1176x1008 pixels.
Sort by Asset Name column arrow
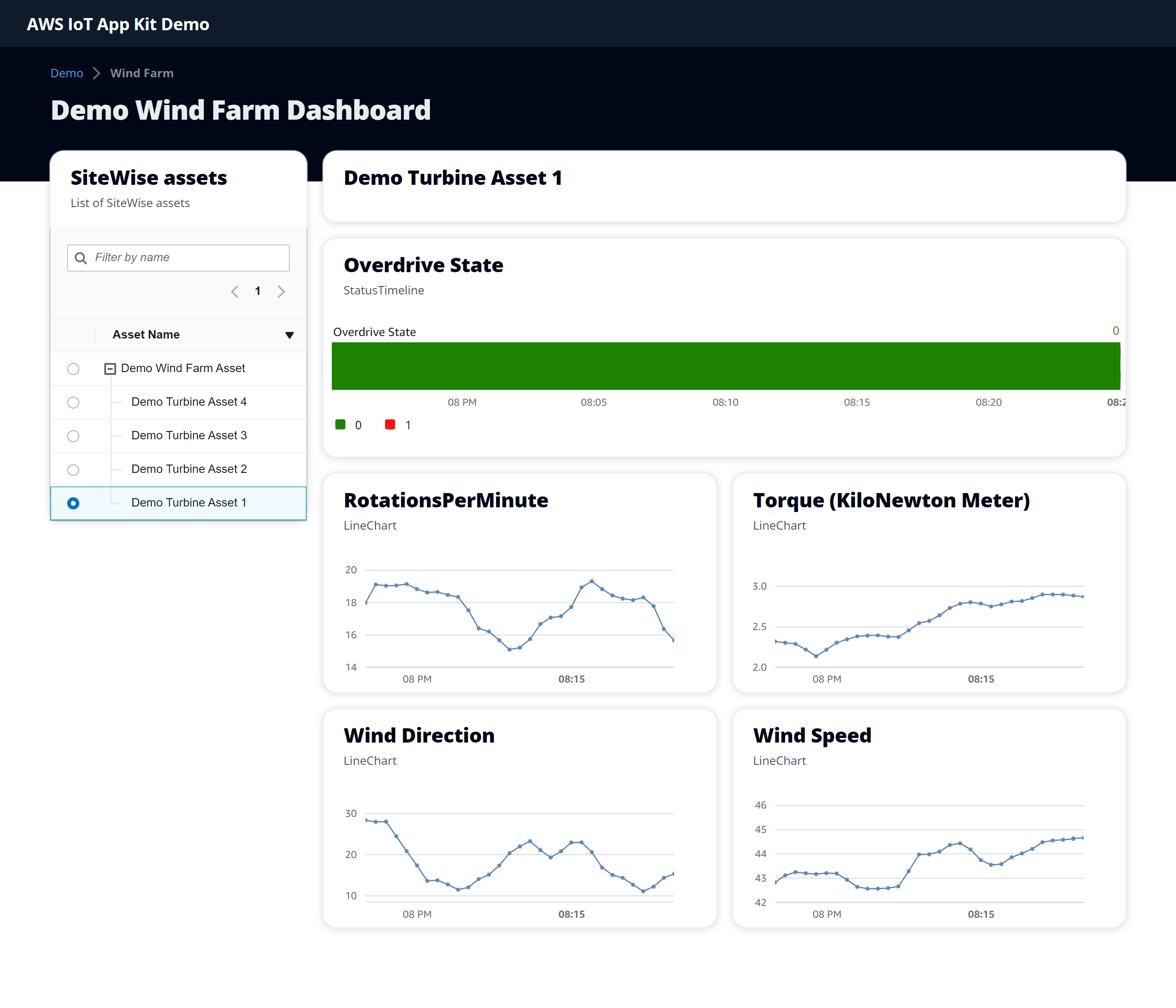pos(289,335)
